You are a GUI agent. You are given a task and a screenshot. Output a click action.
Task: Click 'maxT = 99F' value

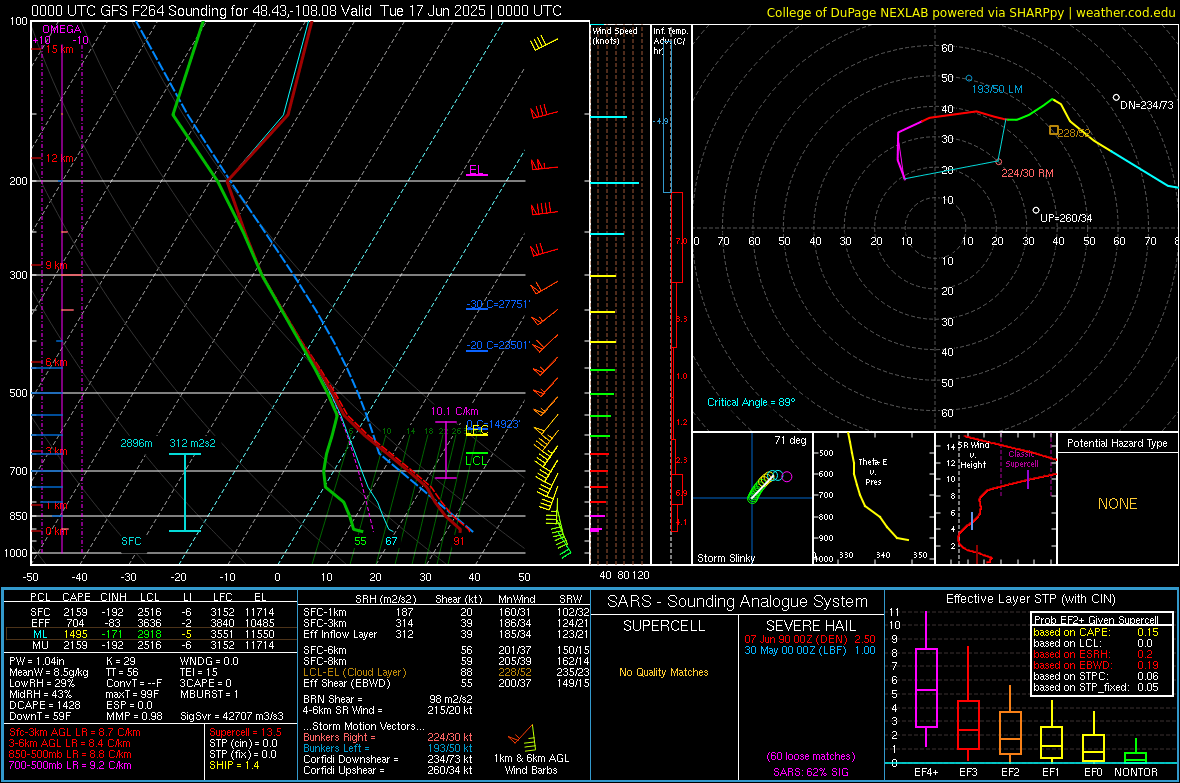(x=132, y=694)
